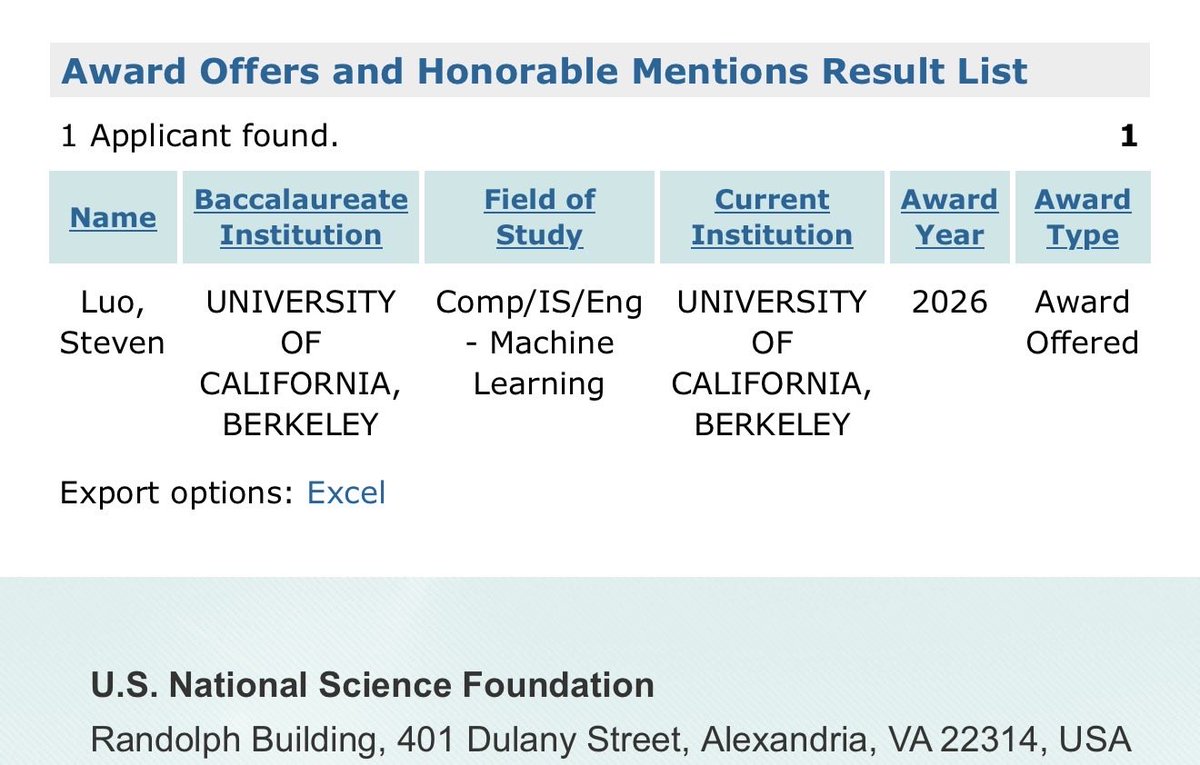Select page number 1 in pagination
Image resolution: width=1200 pixels, height=765 pixels.
tap(1128, 135)
